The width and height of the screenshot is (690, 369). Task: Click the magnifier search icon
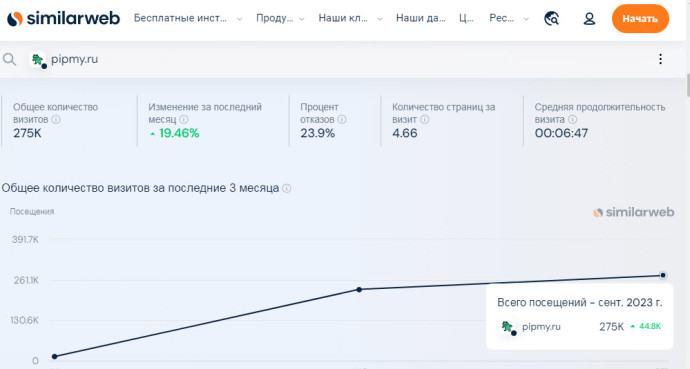[x=9, y=59]
